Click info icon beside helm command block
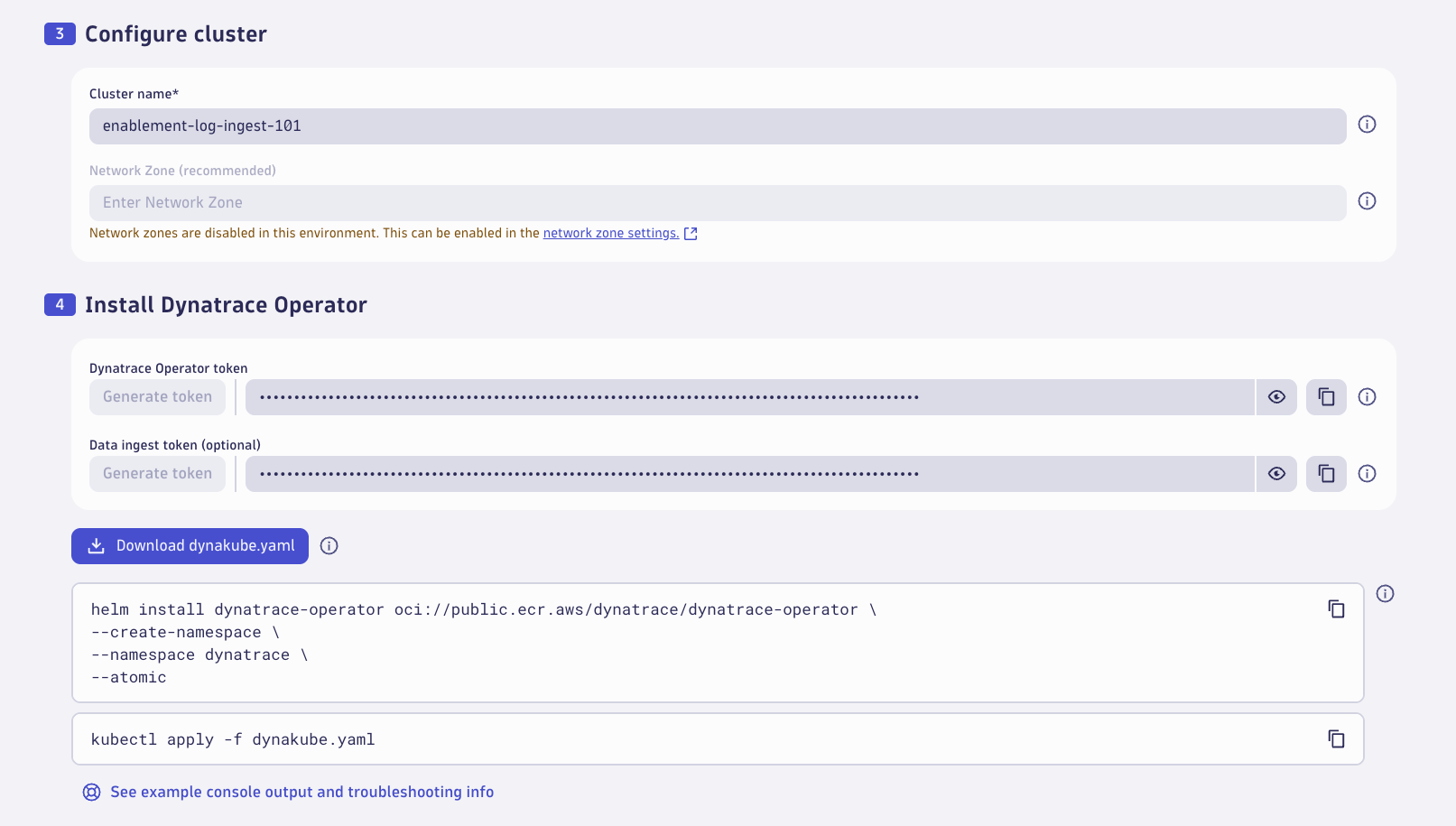 point(1385,594)
